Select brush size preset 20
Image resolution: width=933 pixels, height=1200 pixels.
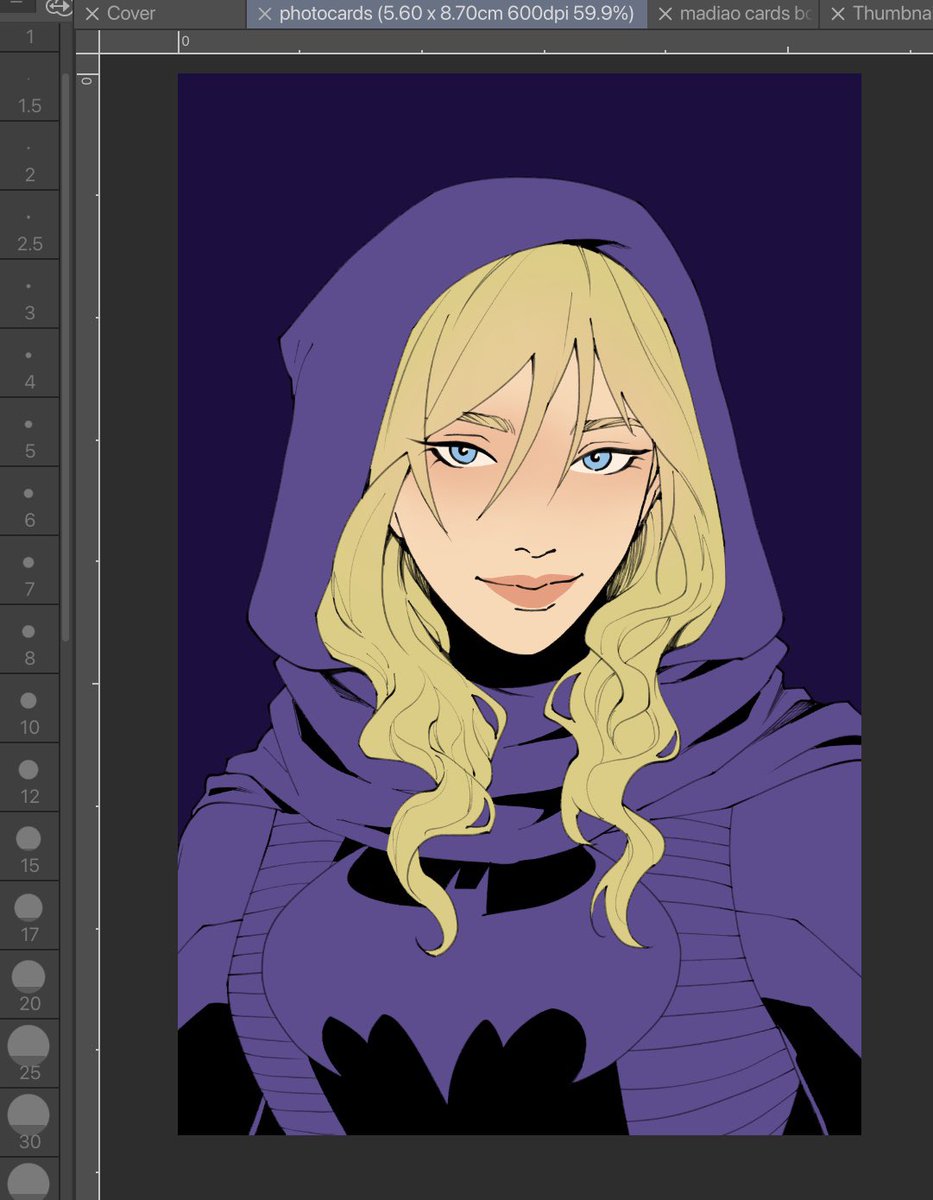click(x=30, y=984)
